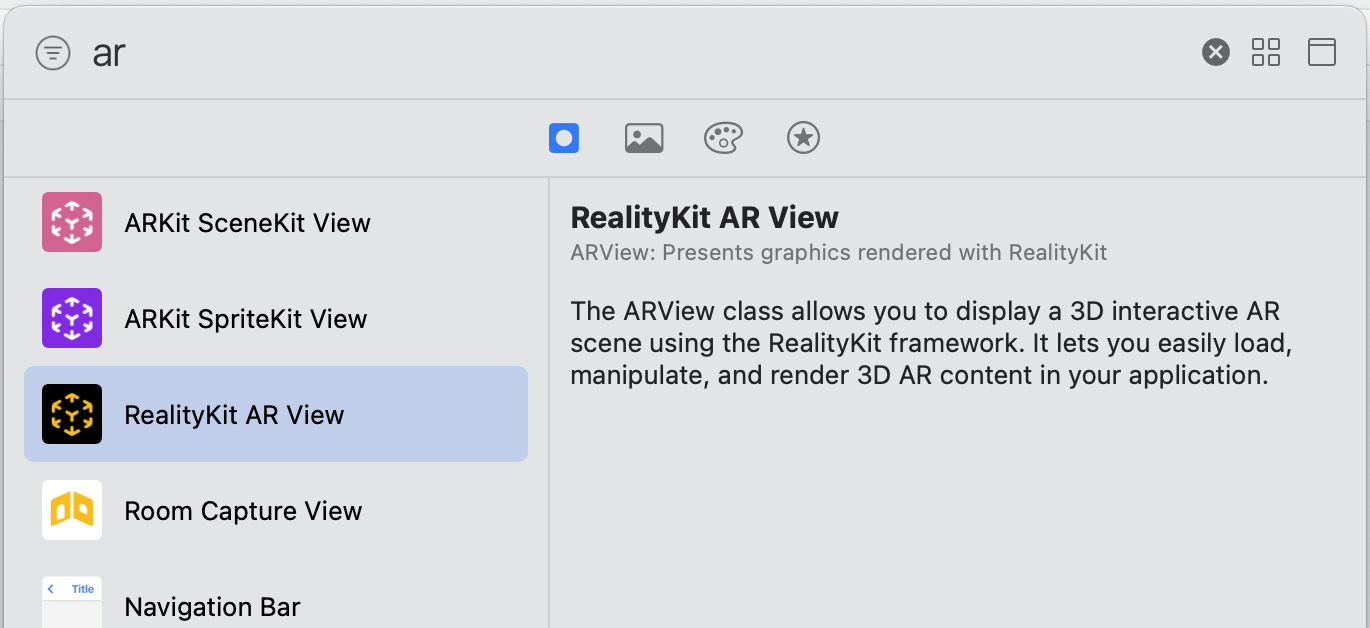The image size is (1370, 628).
Task: Open the filter options icon beside search
Action: click(x=53, y=53)
